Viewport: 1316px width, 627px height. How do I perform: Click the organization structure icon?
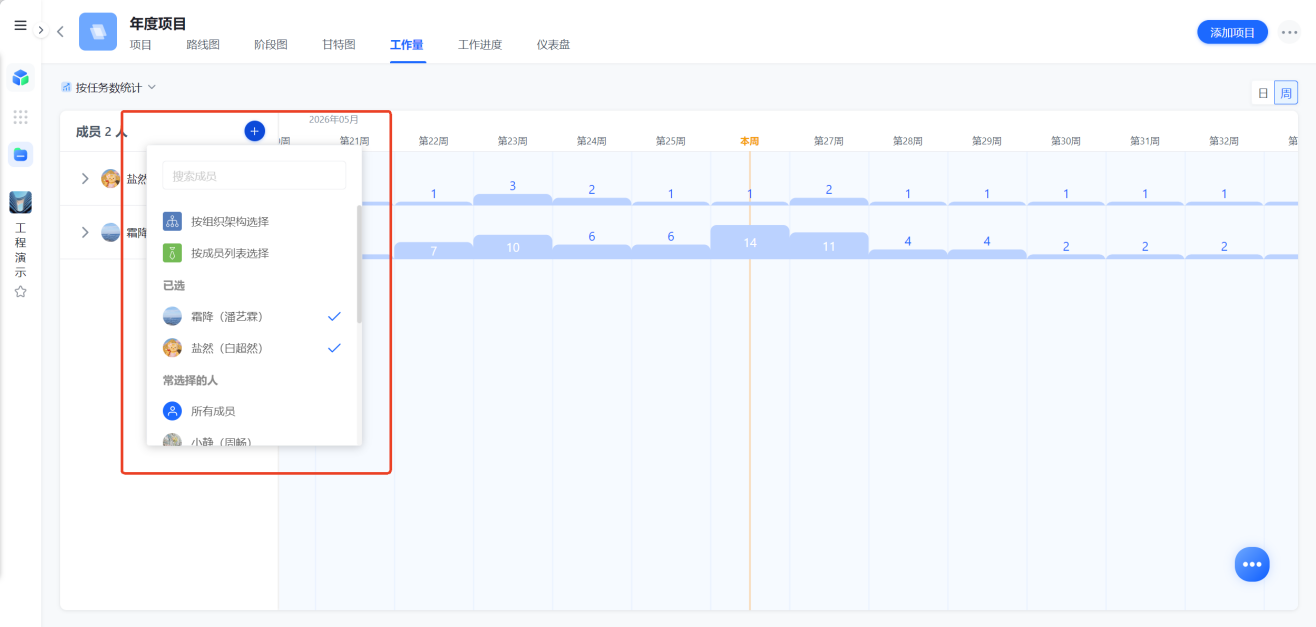click(x=172, y=221)
